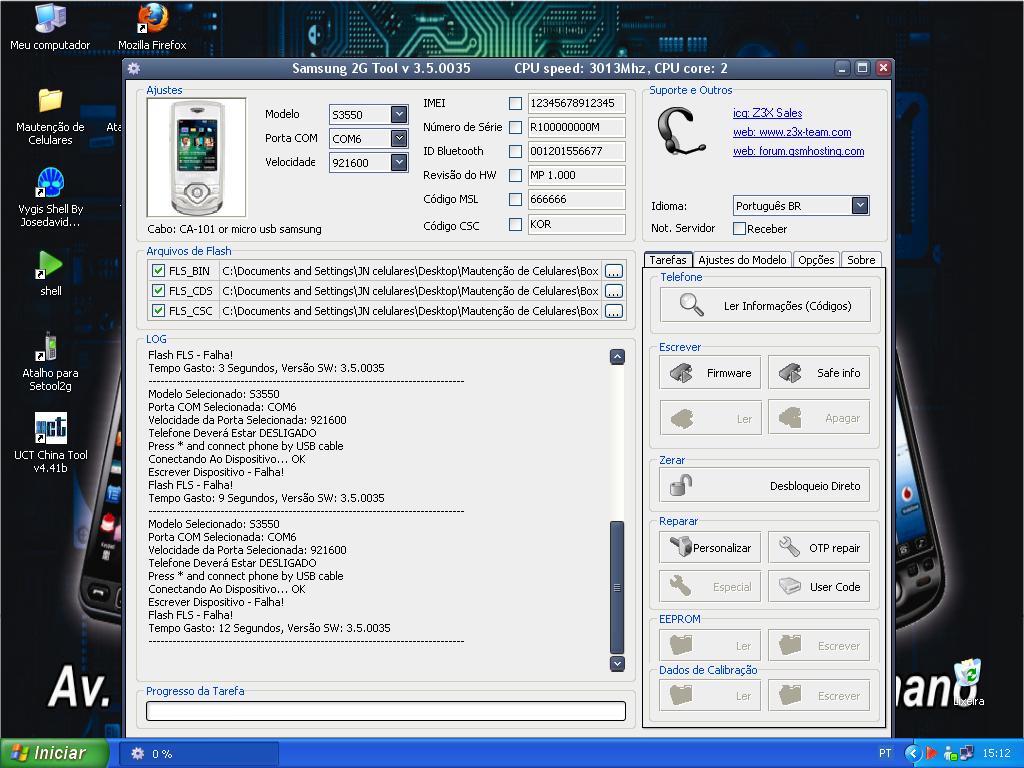1024x768 pixels.
Task: Click the log scroll up arrow
Action: tap(617, 357)
